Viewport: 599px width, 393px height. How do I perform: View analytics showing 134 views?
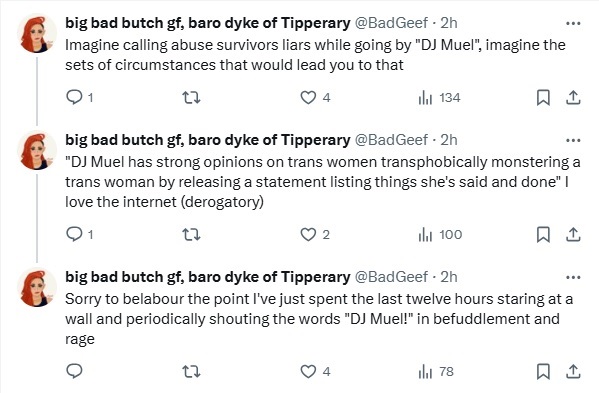[439, 98]
